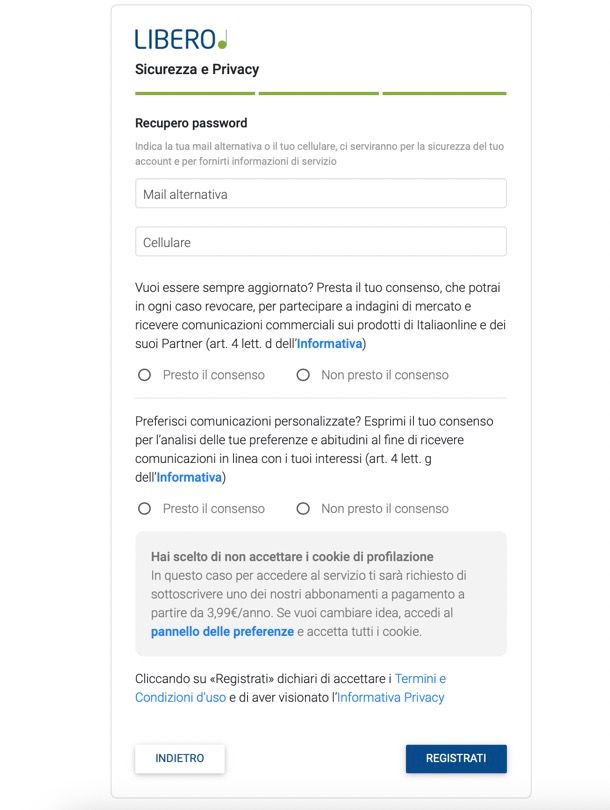The height and width of the screenshot is (810, 610).
Task: Open Informativa link for art. 4 lett. g
Action: pyautogui.click(x=189, y=477)
